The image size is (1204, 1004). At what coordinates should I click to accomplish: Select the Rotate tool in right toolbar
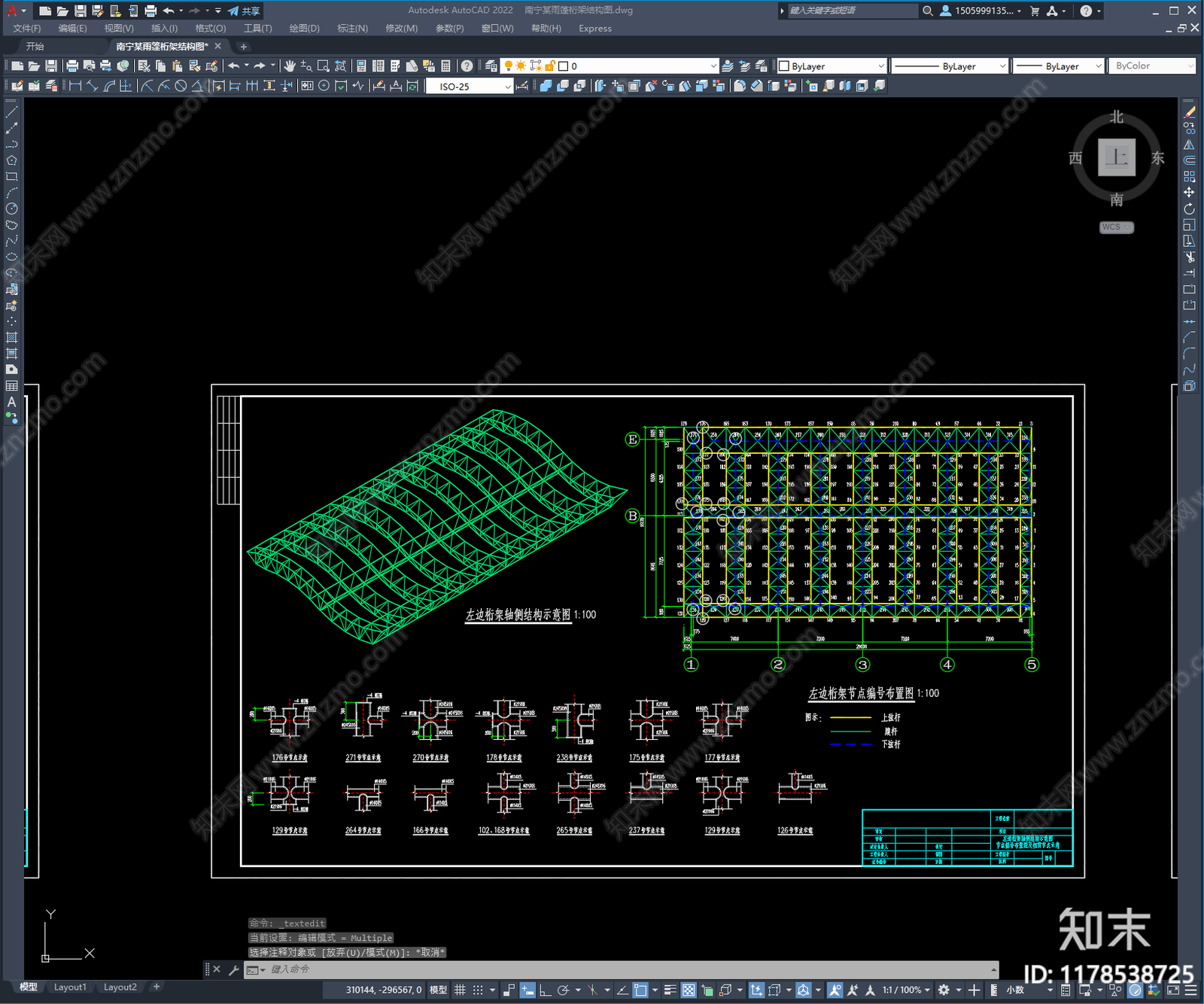tap(1189, 208)
